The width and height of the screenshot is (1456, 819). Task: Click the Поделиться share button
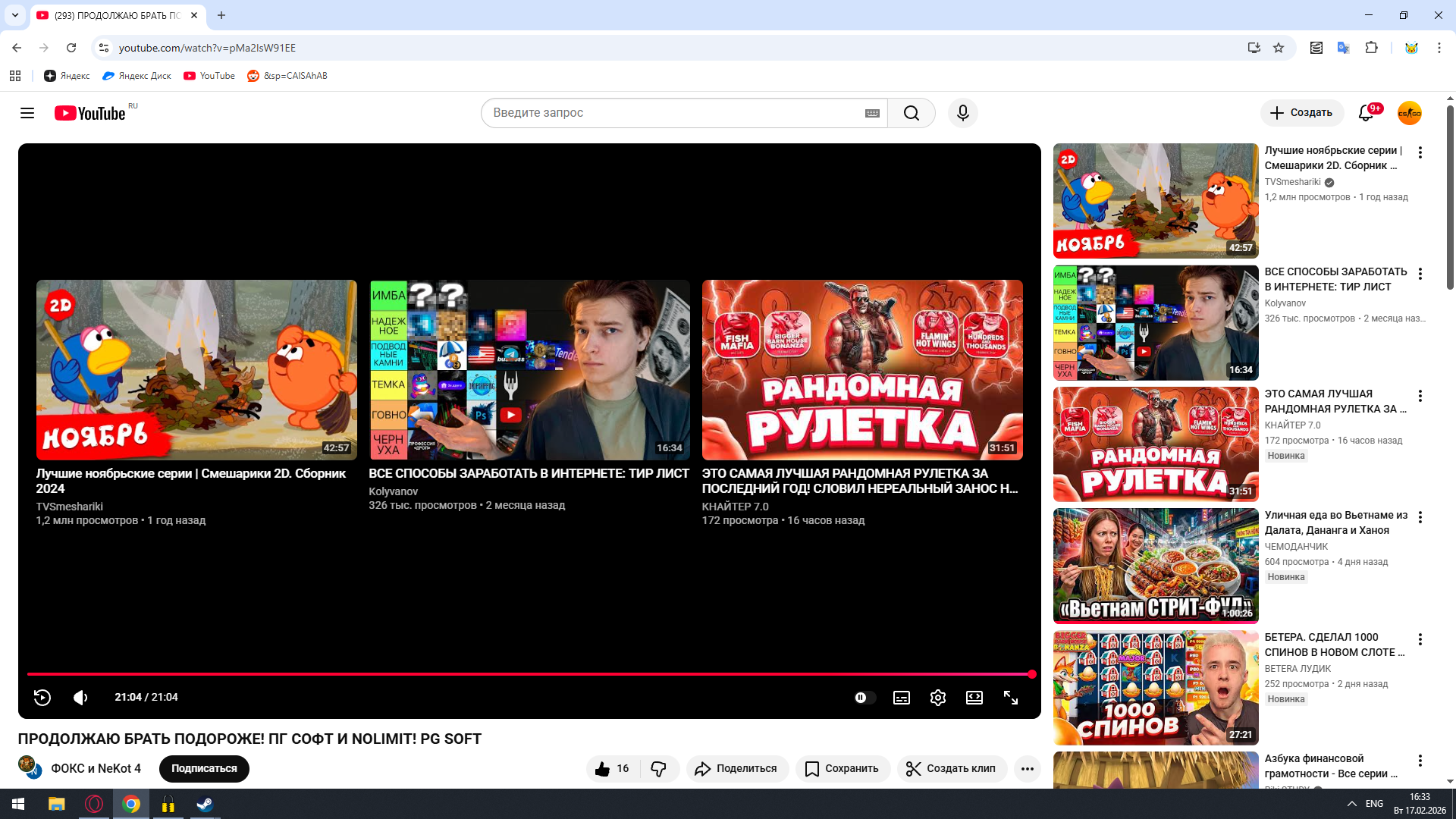pos(737,769)
